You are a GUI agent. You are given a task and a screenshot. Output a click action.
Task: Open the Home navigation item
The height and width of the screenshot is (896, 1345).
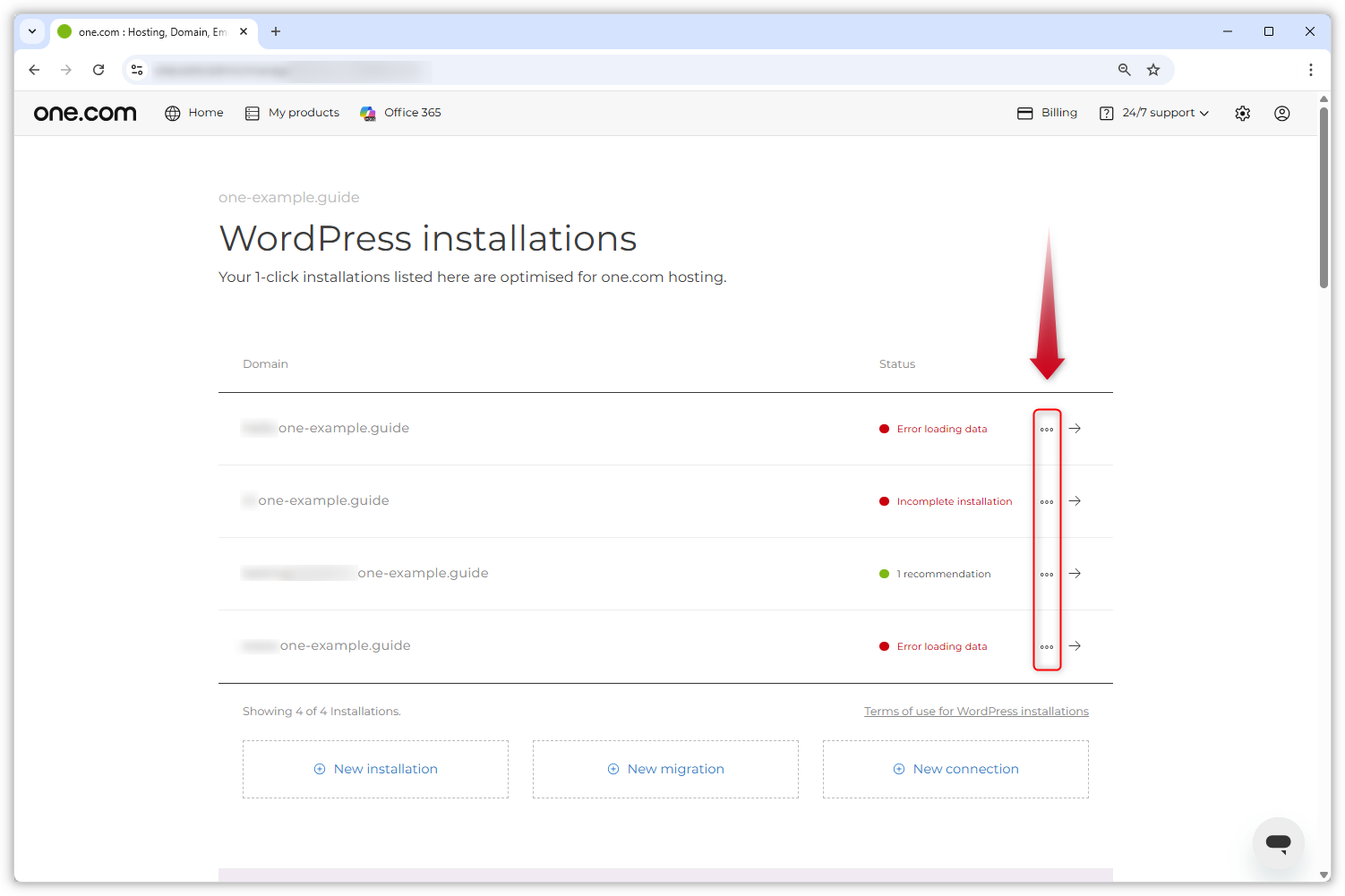pyautogui.click(x=194, y=113)
